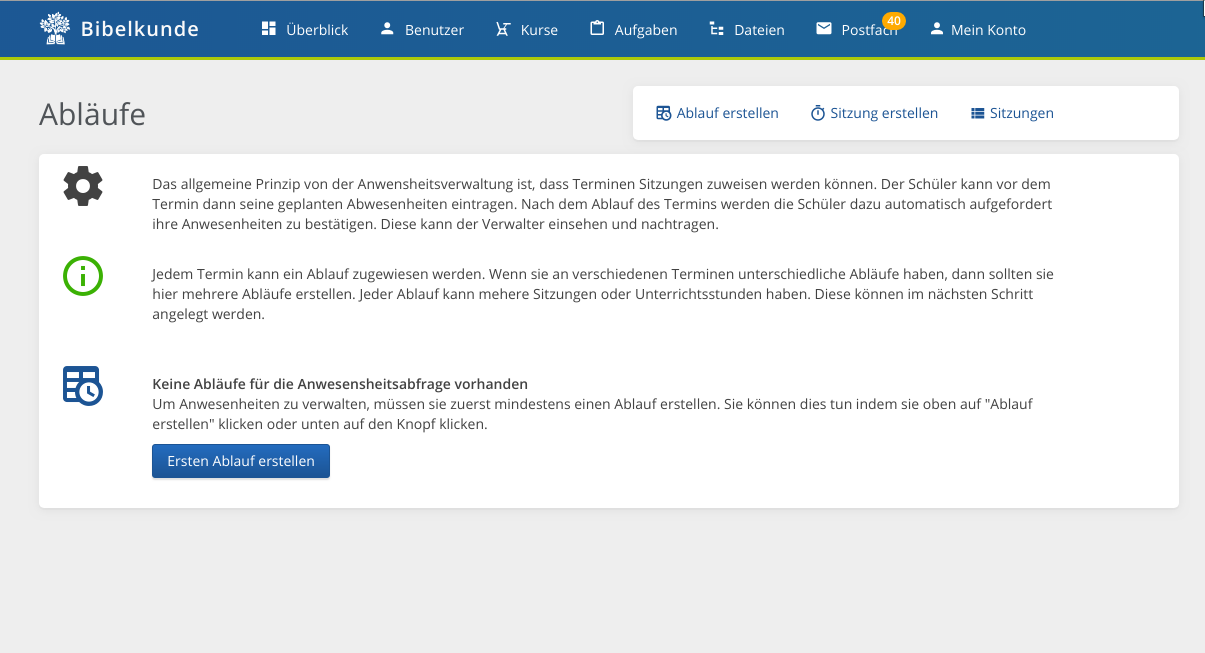Click the Bibelkunde brand title
The width and height of the screenshot is (1205, 653).
tap(139, 29)
